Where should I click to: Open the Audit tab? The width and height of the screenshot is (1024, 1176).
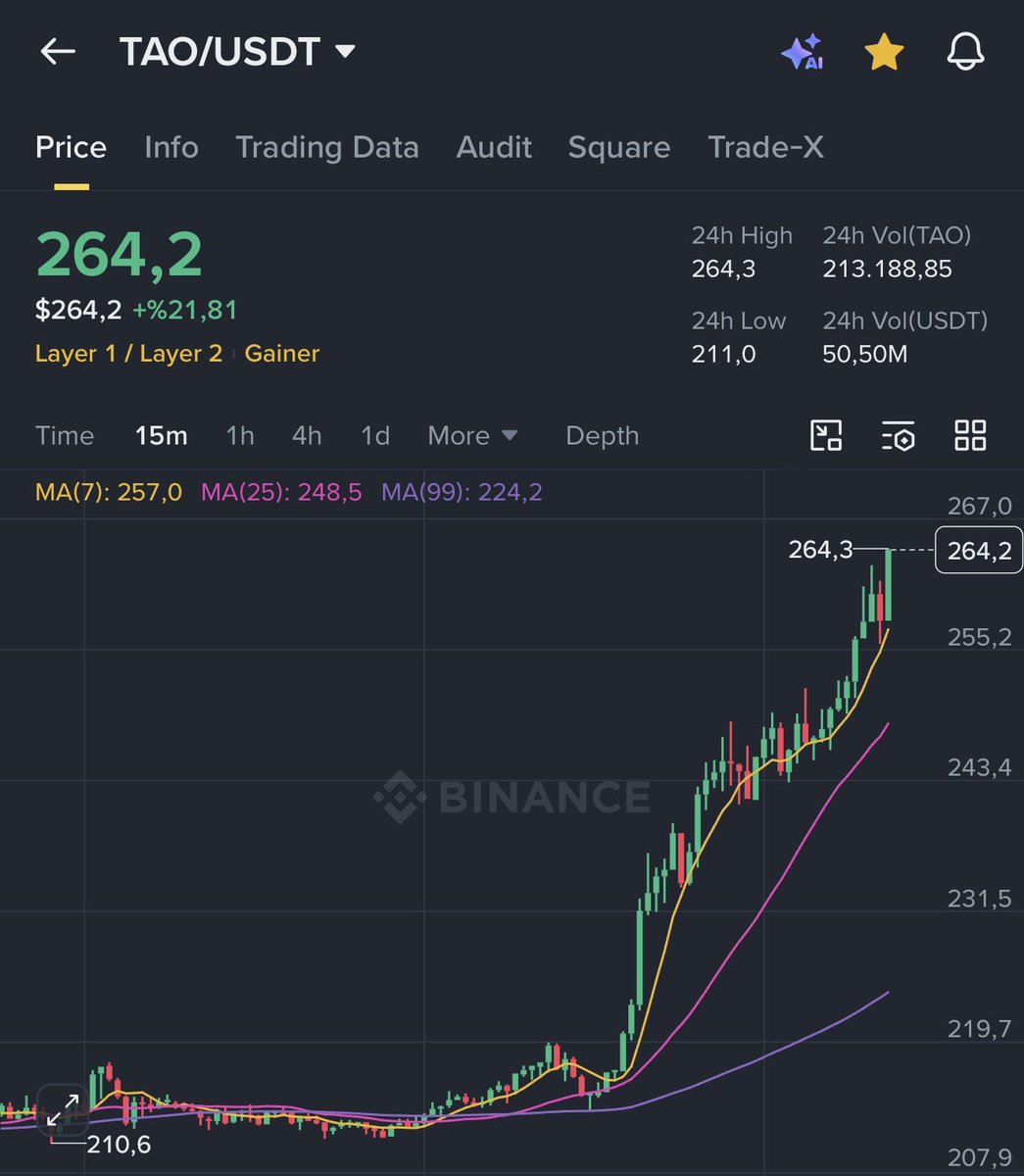pos(494,147)
